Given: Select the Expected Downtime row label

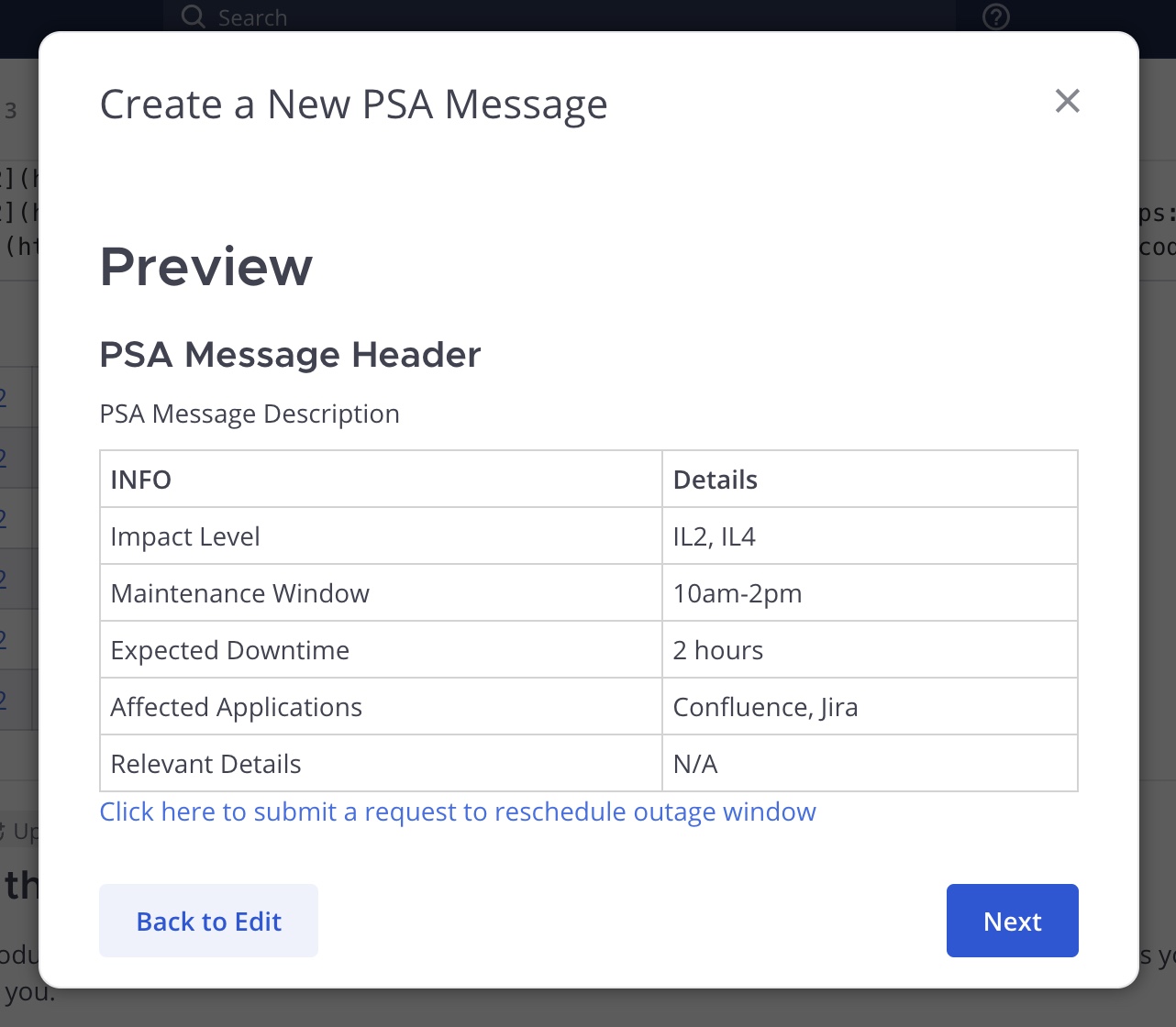Looking at the screenshot, I should pos(229,650).
